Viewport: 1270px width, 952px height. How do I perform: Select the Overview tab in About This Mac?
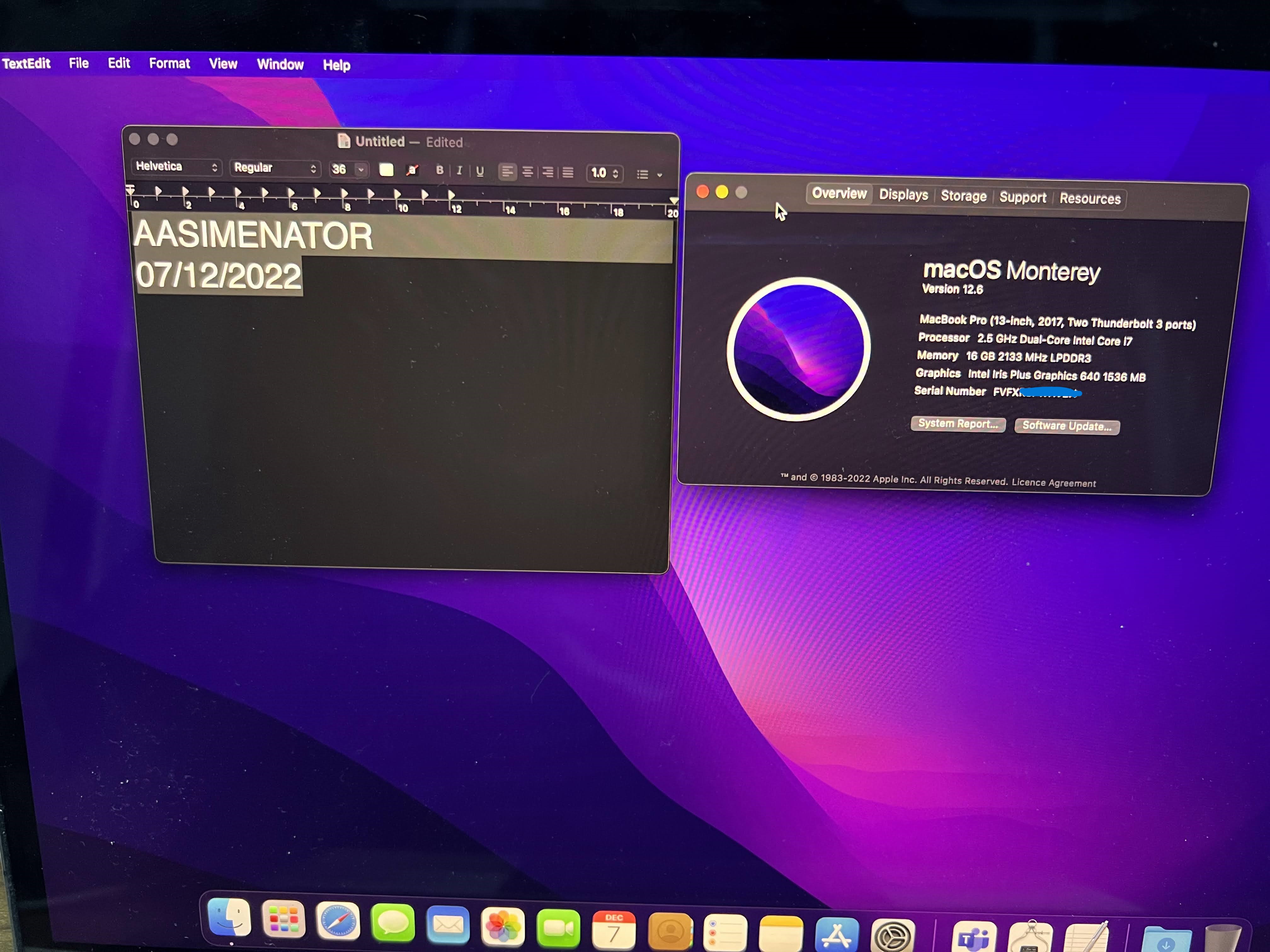coord(839,193)
